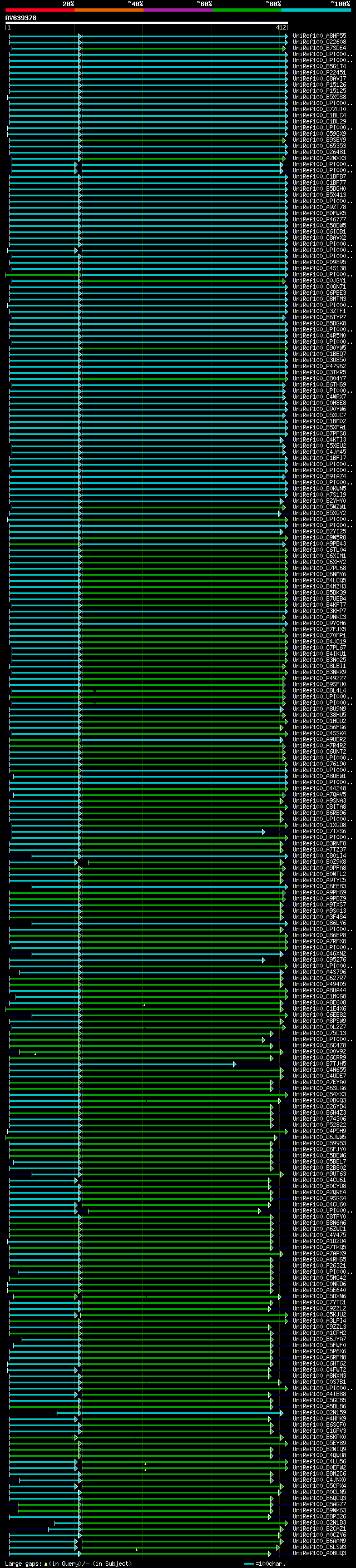The width and height of the screenshot is (356, 1568).
Task: Click the UniRef100_B9SEY9 label
Action: 319,140
